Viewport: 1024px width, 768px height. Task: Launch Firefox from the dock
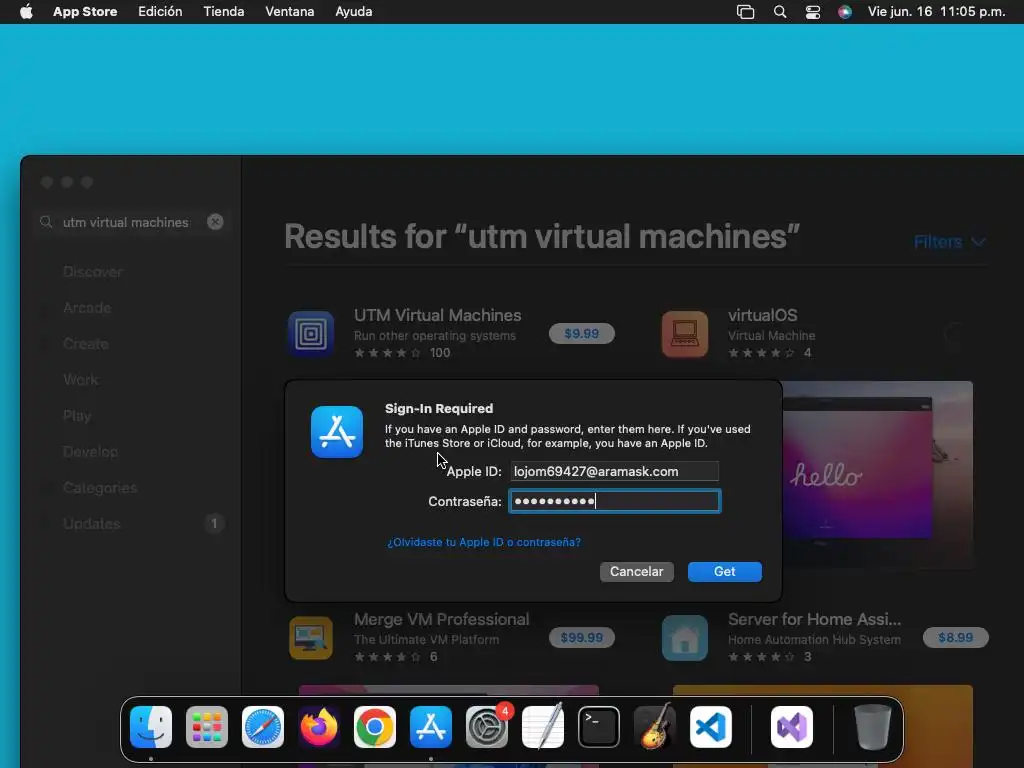coord(319,727)
